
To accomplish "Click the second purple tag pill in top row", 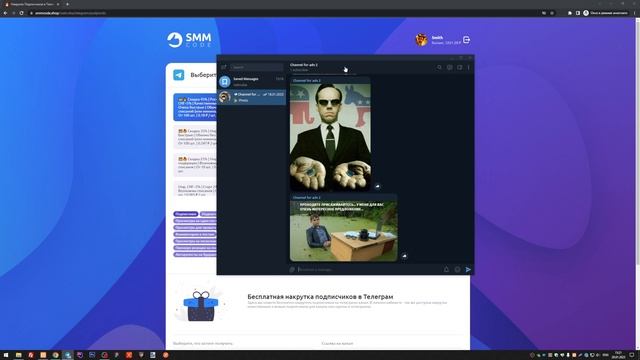I will (x=208, y=214).
